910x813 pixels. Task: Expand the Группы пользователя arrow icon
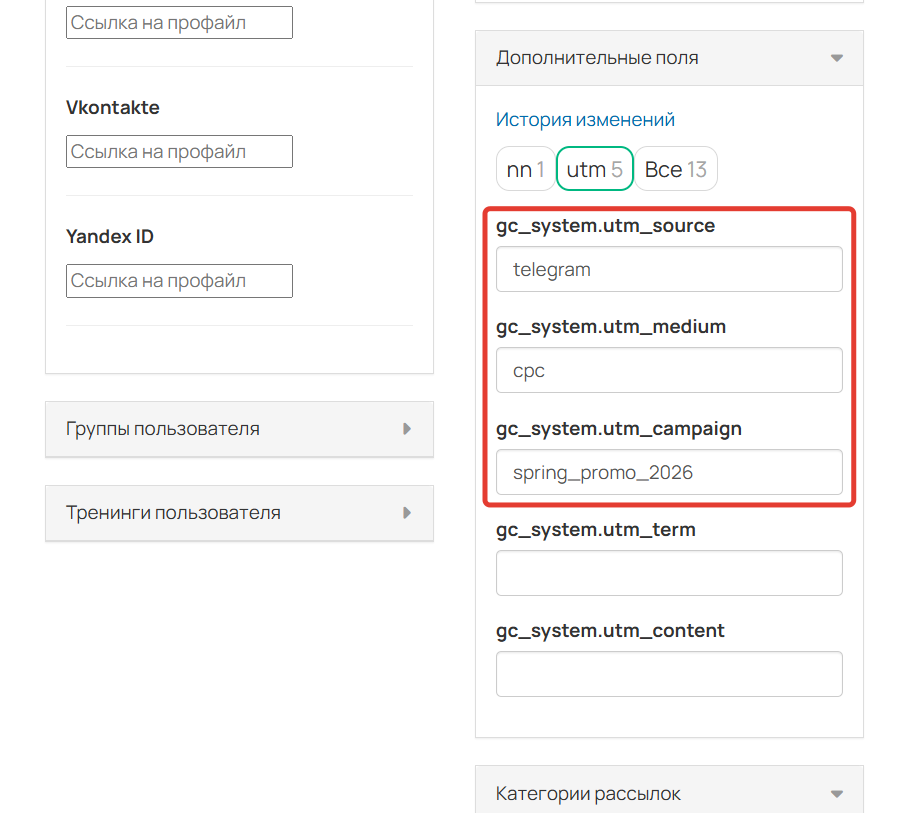(x=406, y=428)
